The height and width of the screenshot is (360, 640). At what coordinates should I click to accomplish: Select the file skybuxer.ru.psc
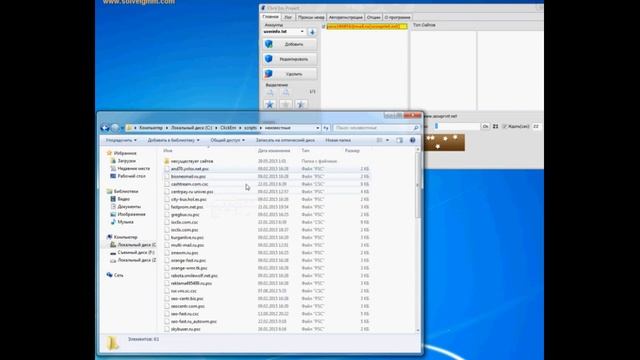(x=186, y=329)
